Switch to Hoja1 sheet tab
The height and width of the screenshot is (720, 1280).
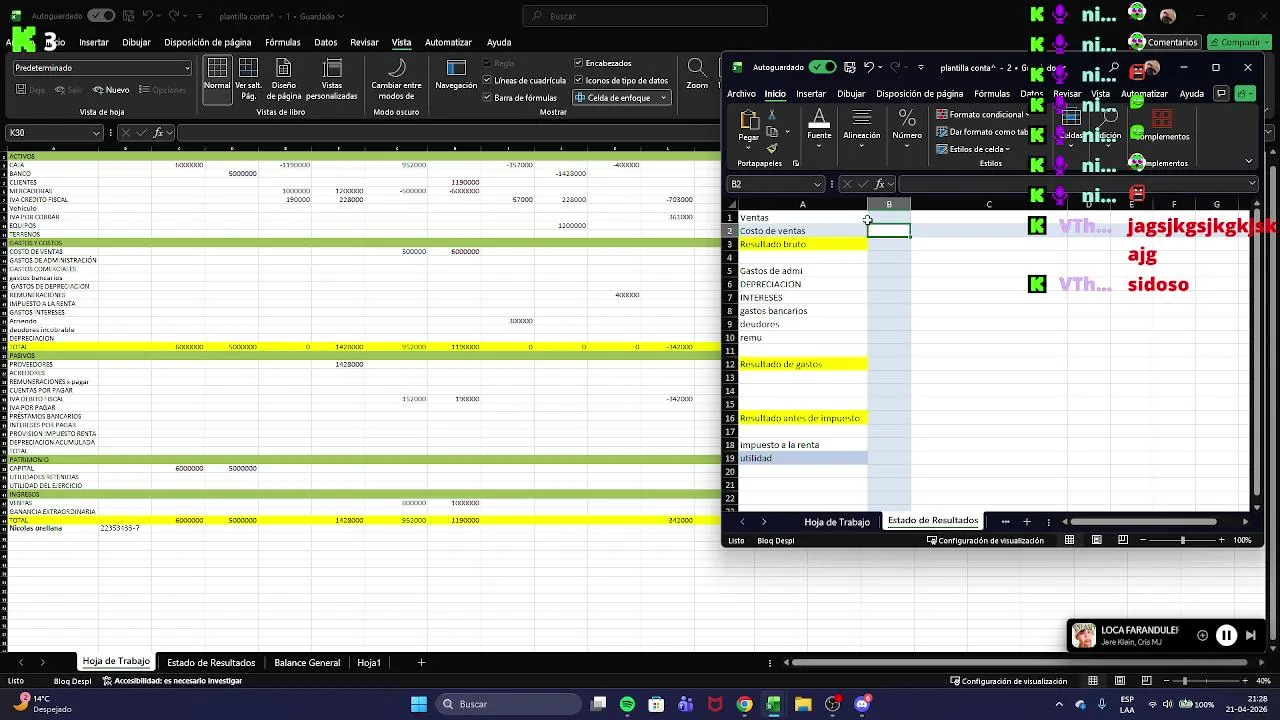(369, 662)
